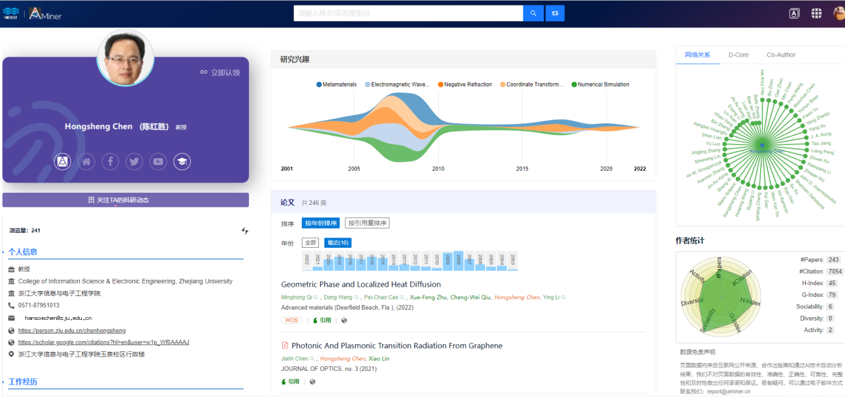Click the 个人信息 section heading
Screen dimensions: 845x397
23,252
